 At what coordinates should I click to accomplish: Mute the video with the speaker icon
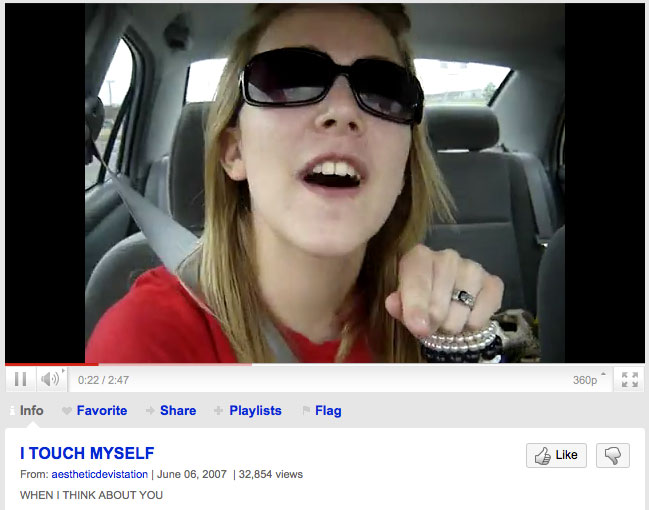tap(52, 379)
